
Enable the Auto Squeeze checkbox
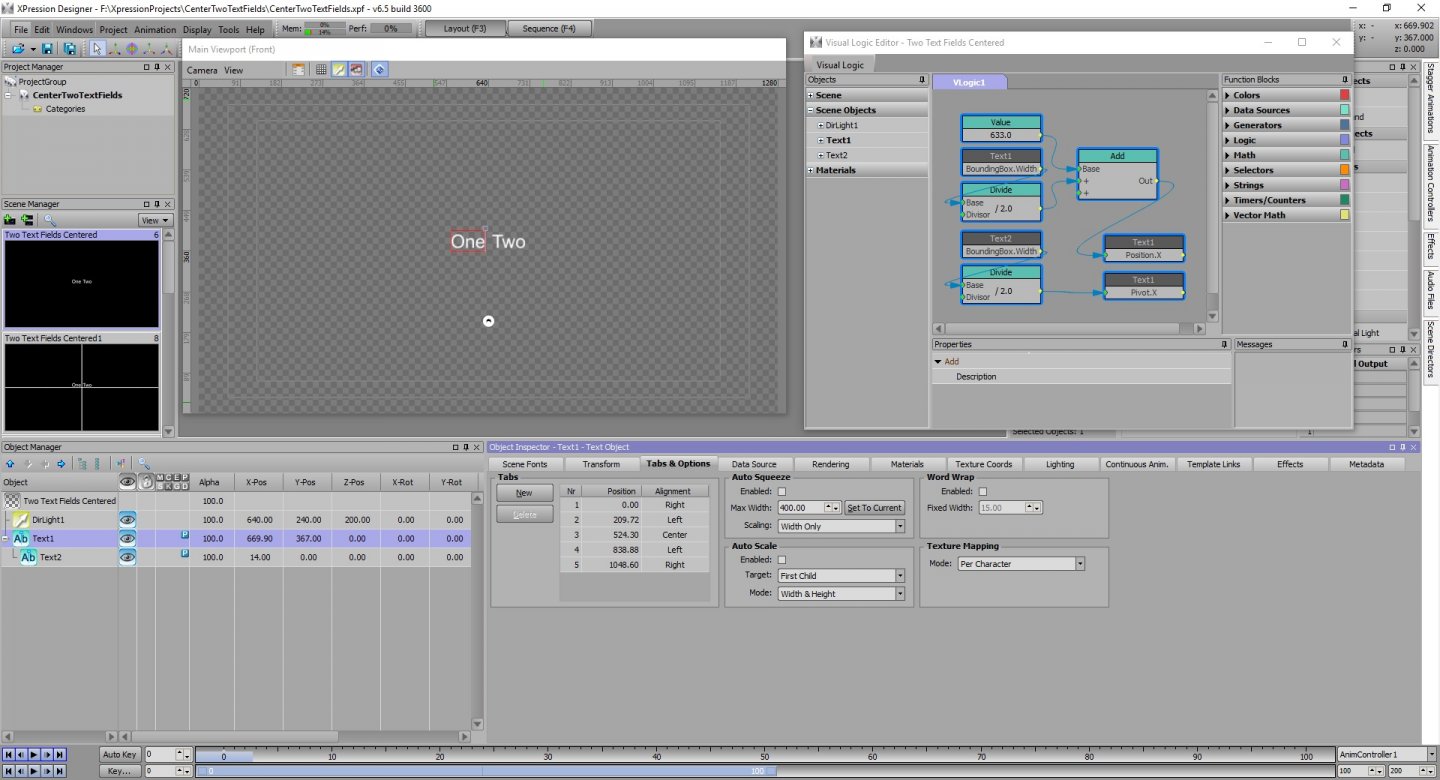pos(782,491)
